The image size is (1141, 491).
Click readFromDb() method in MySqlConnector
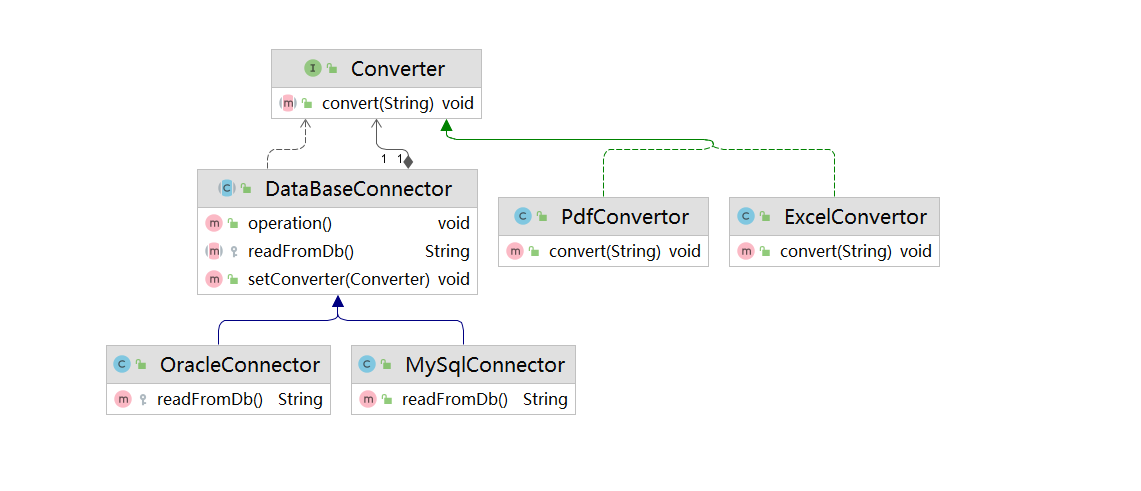point(454,399)
